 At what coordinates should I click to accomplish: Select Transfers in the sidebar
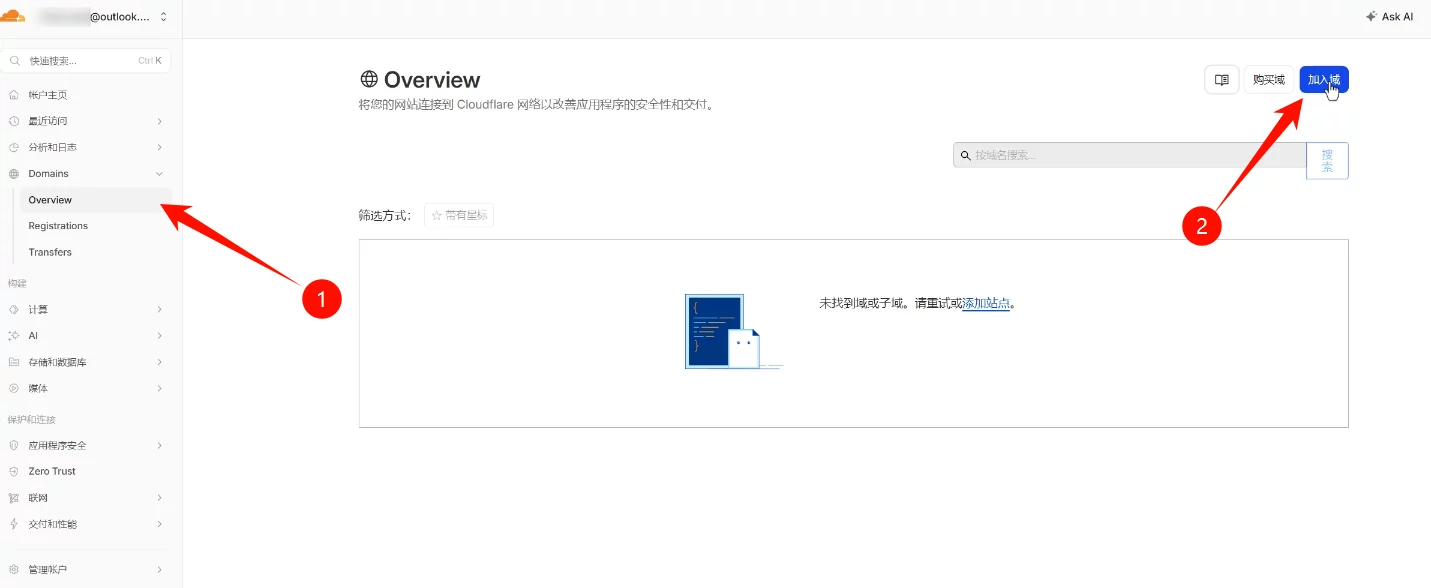tap(50, 252)
